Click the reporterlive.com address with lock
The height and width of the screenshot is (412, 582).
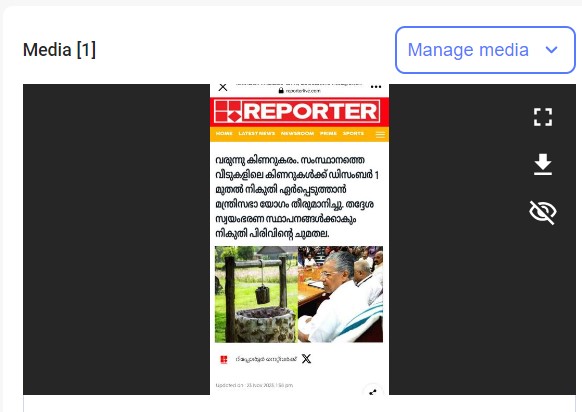[x=300, y=91]
